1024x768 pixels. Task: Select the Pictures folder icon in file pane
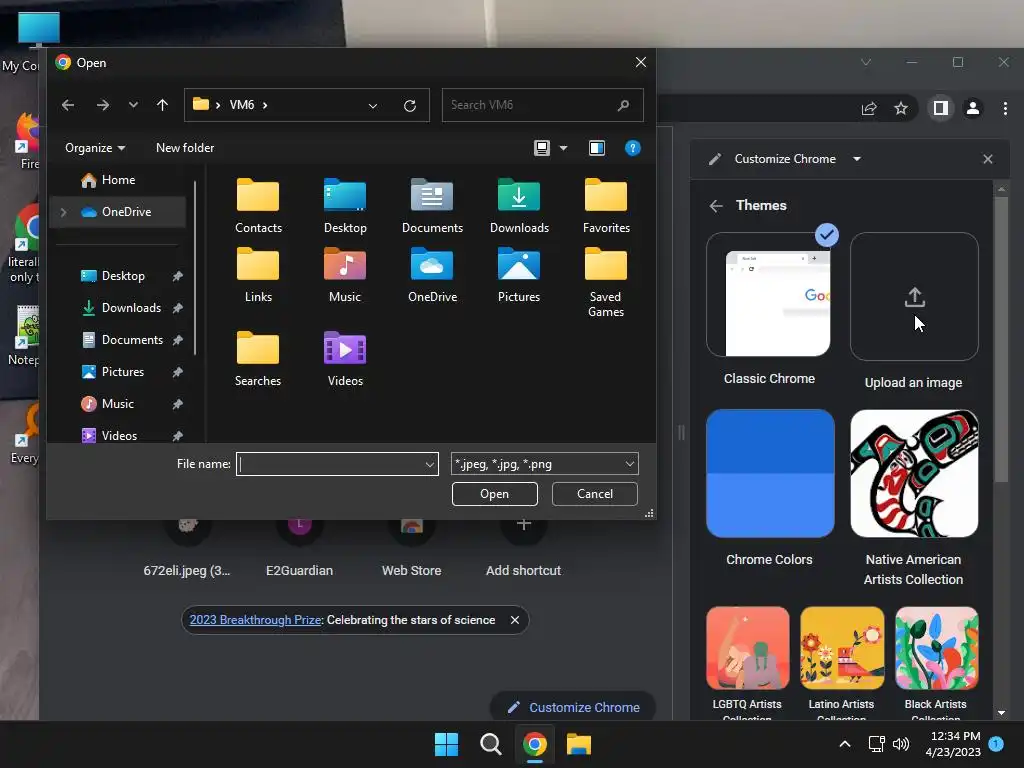519,275
